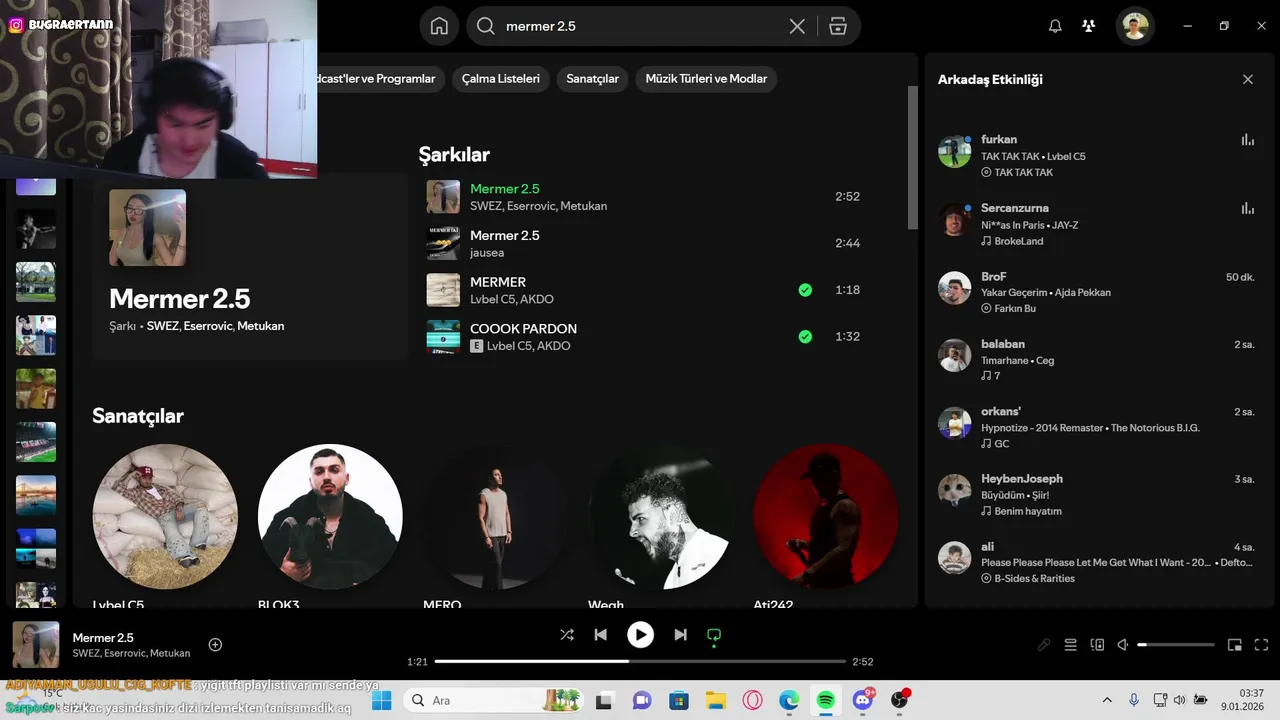Screen dimensions: 1280x720
Task: Expand hidden system tray icons chevron
Action: (x=1107, y=700)
